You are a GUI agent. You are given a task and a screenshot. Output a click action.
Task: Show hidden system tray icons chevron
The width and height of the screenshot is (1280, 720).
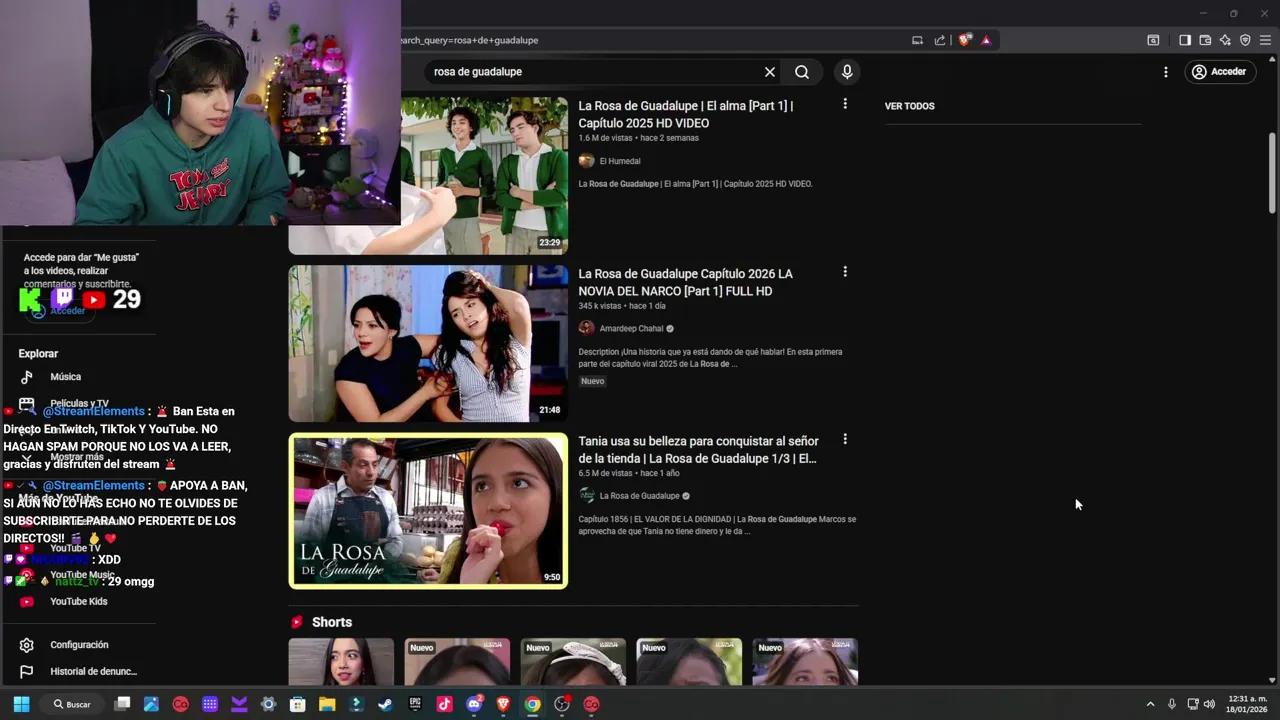click(x=1150, y=704)
